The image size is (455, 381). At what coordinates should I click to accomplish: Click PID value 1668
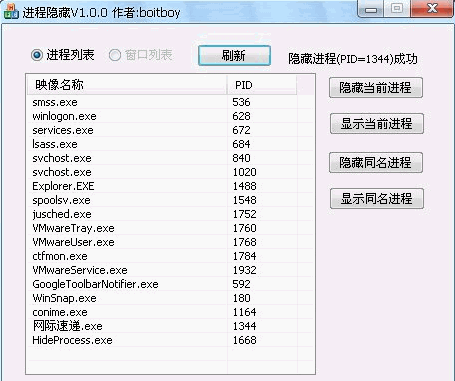pyautogui.click(x=245, y=340)
